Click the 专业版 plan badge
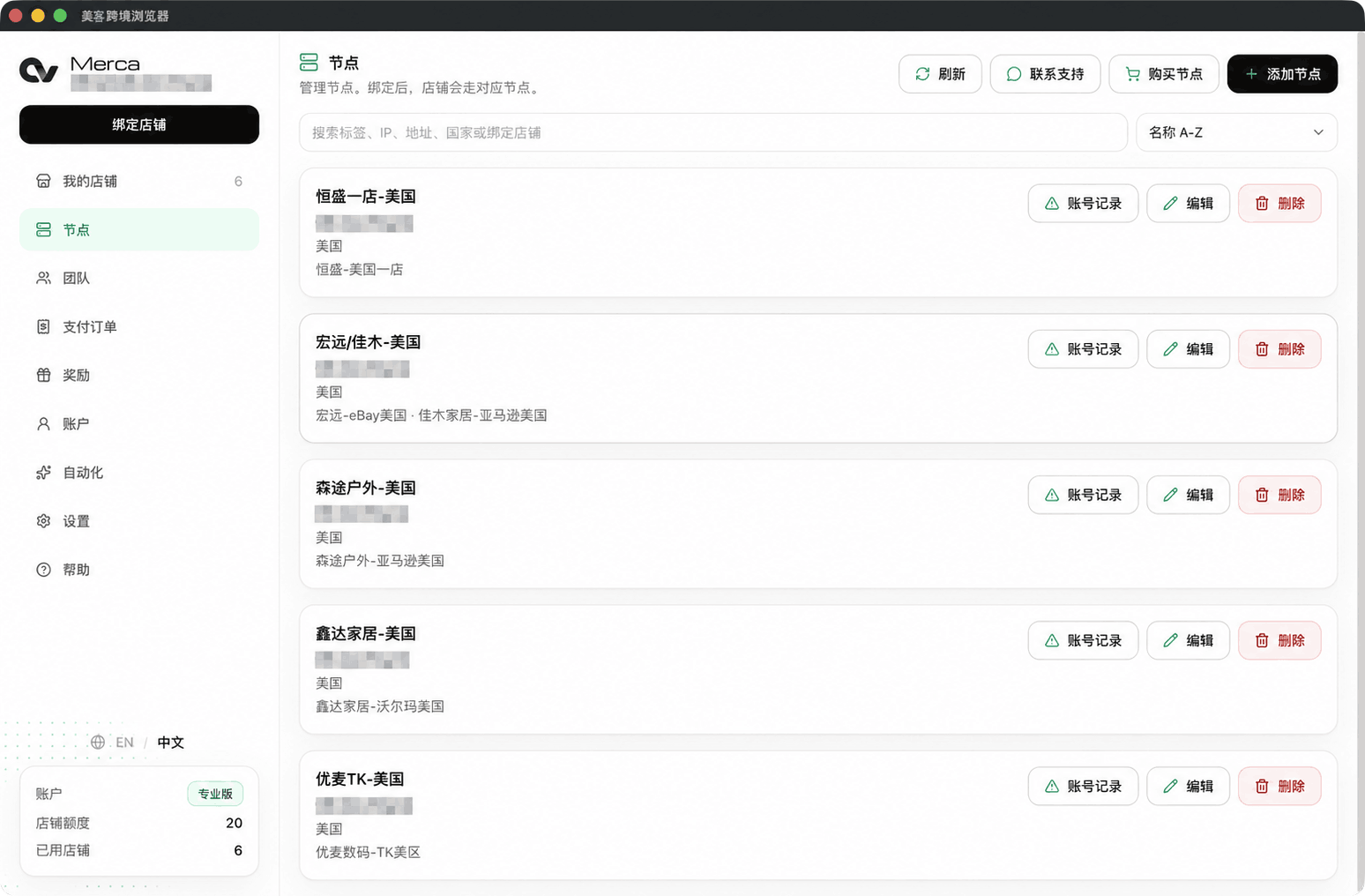The height and width of the screenshot is (896, 1365). pos(215,794)
